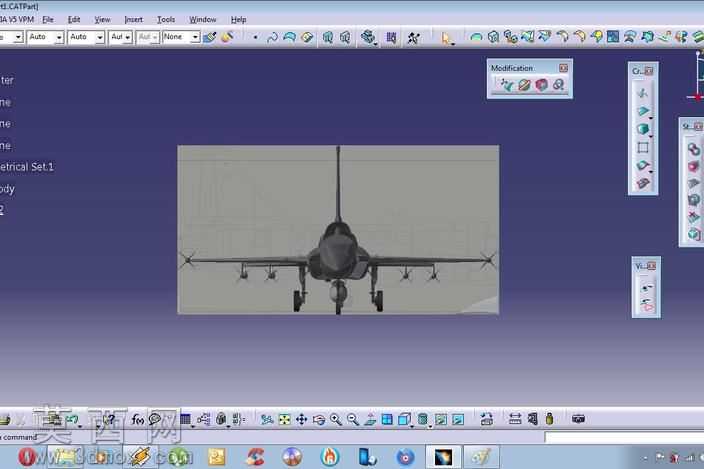Click the select arrow cursor icon
The image size is (704, 469).
point(446,39)
